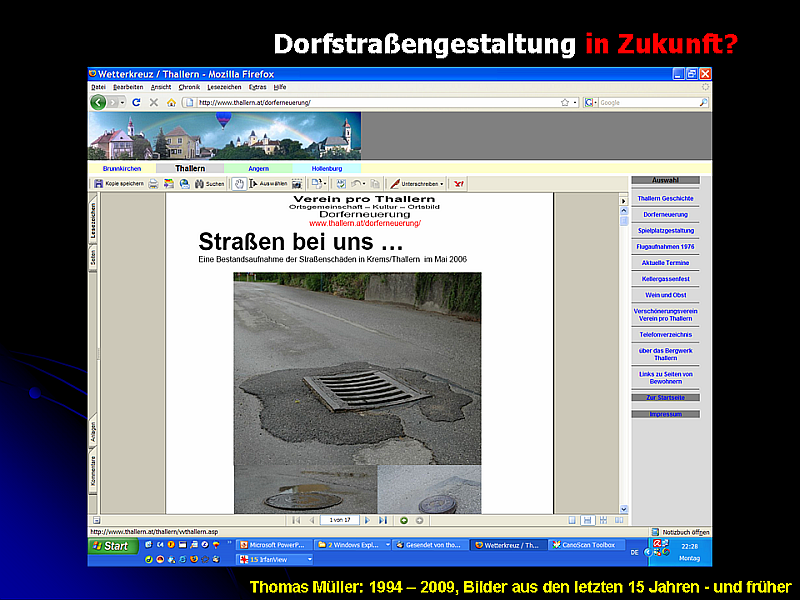Advance to next PDF page
Viewport: 800px width, 600px height.
(367, 520)
